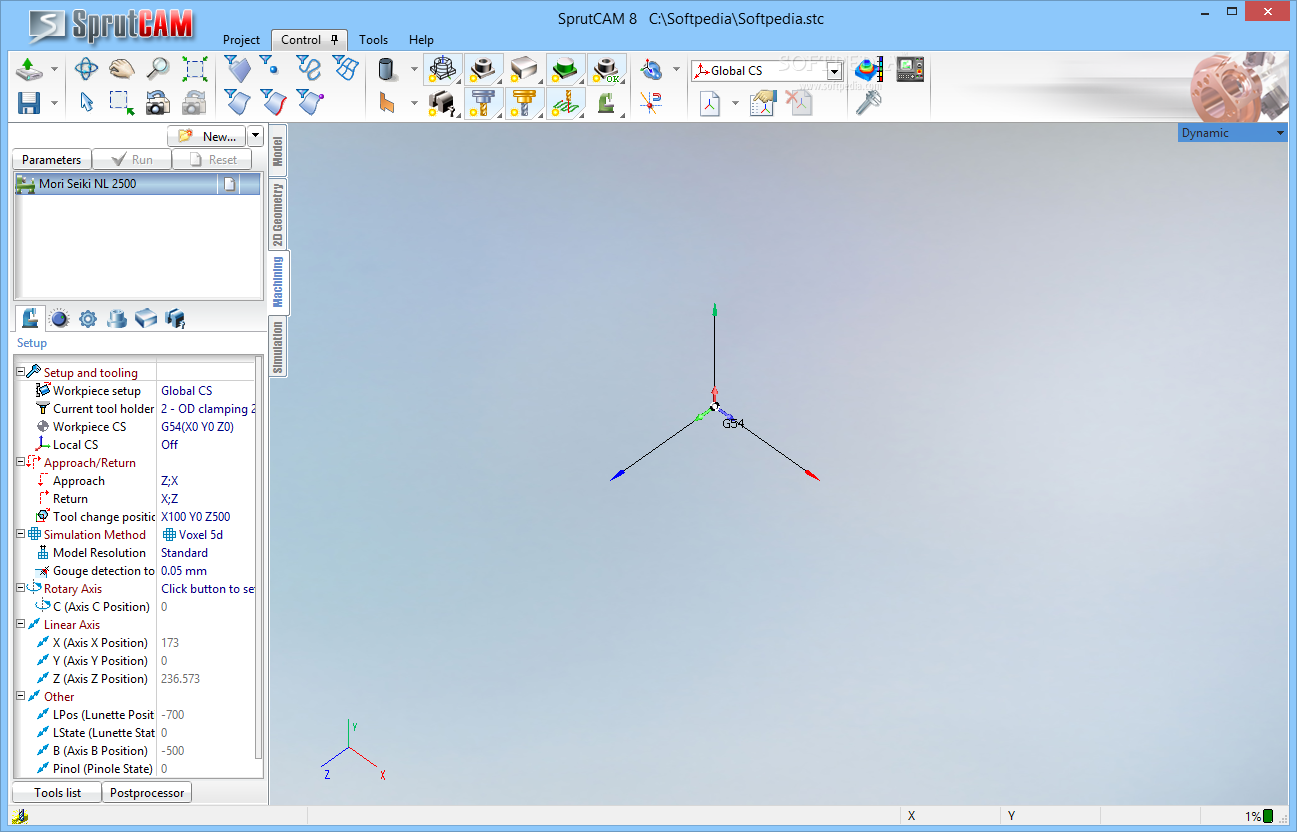Click the new coordinate system document icon
The height and width of the screenshot is (832, 1297).
point(710,102)
